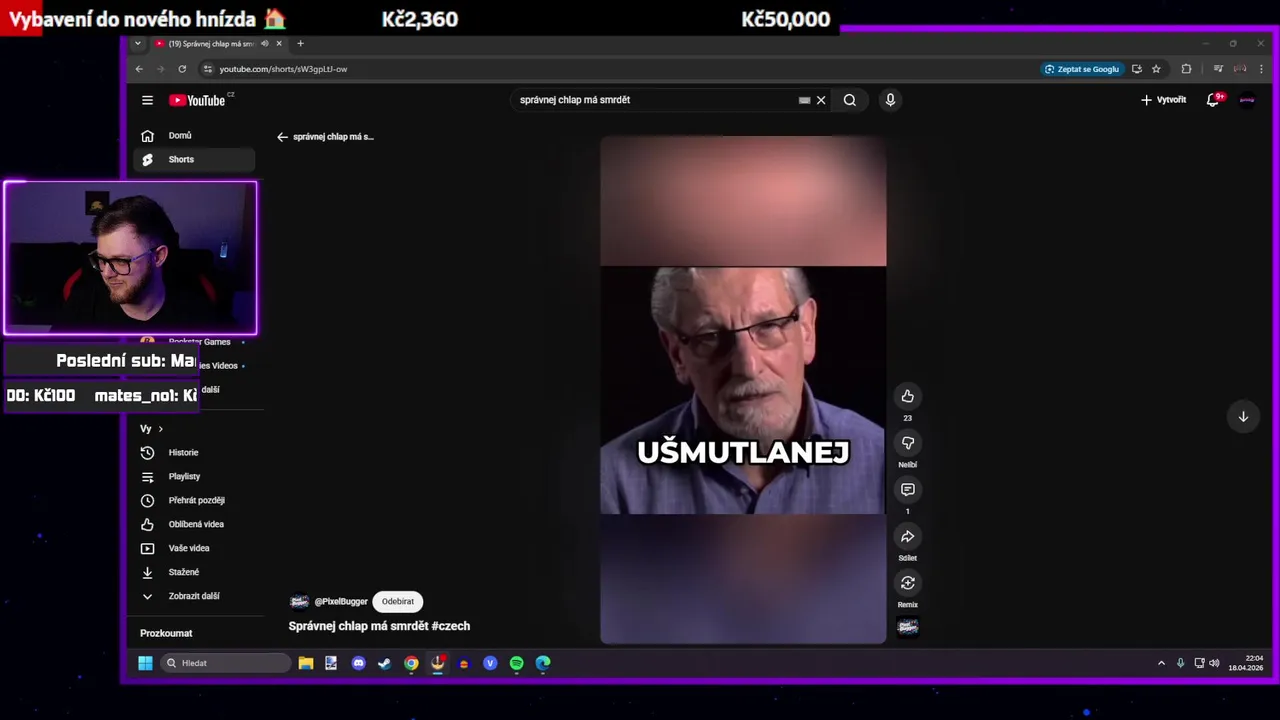Open Oblíbená videa
The image size is (1280, 720).
point(194,525)
